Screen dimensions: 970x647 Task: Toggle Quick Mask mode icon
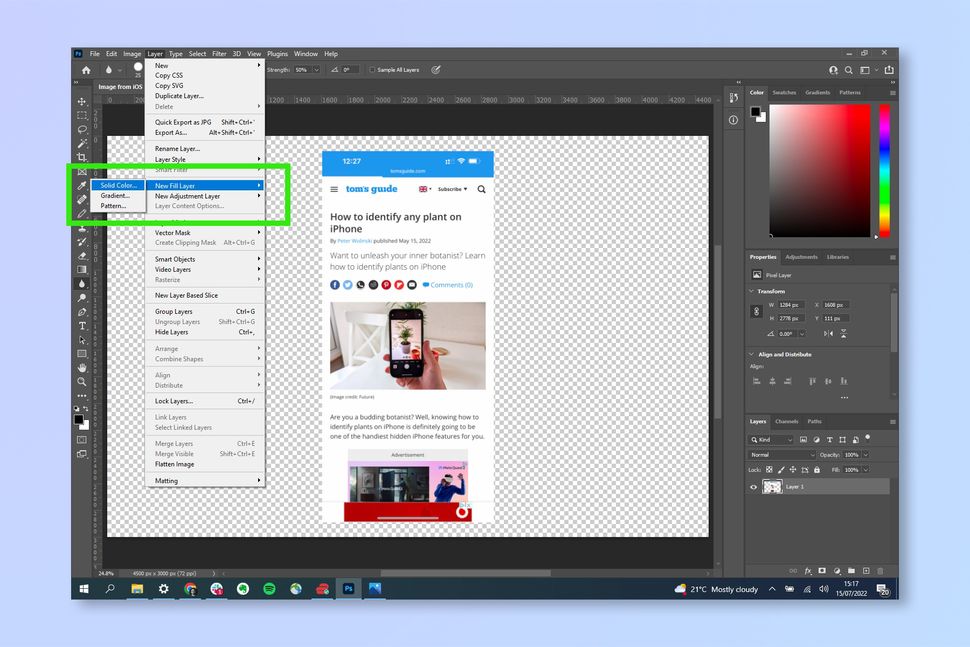click(x=82, y=440)
